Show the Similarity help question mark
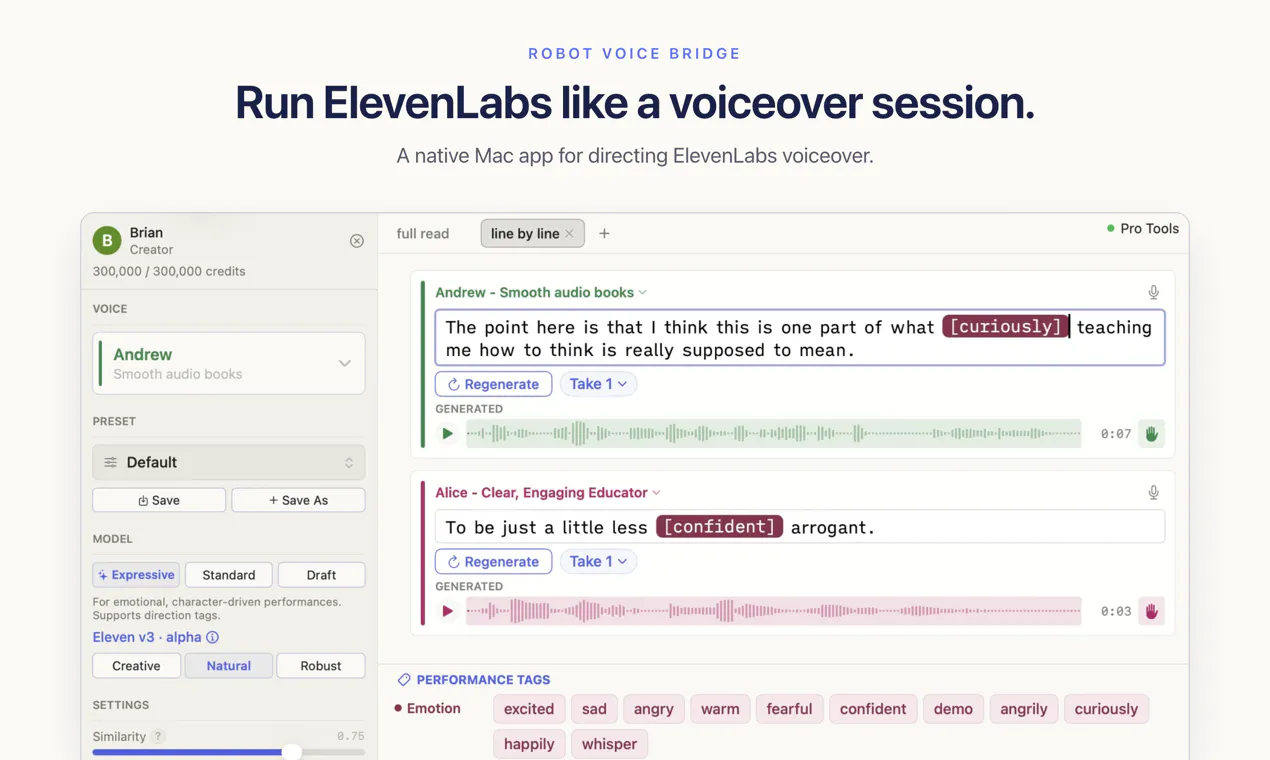This screenshot has height=760, width=1270. [x=158, y=736]
